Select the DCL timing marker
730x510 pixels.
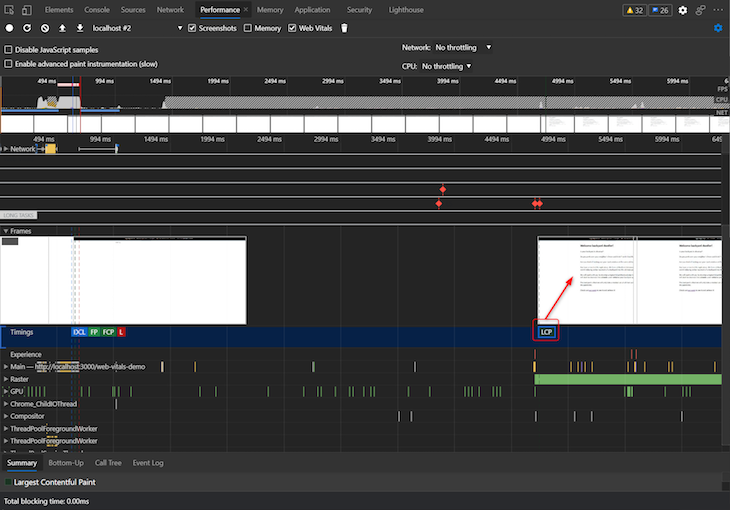pos(79,332)
